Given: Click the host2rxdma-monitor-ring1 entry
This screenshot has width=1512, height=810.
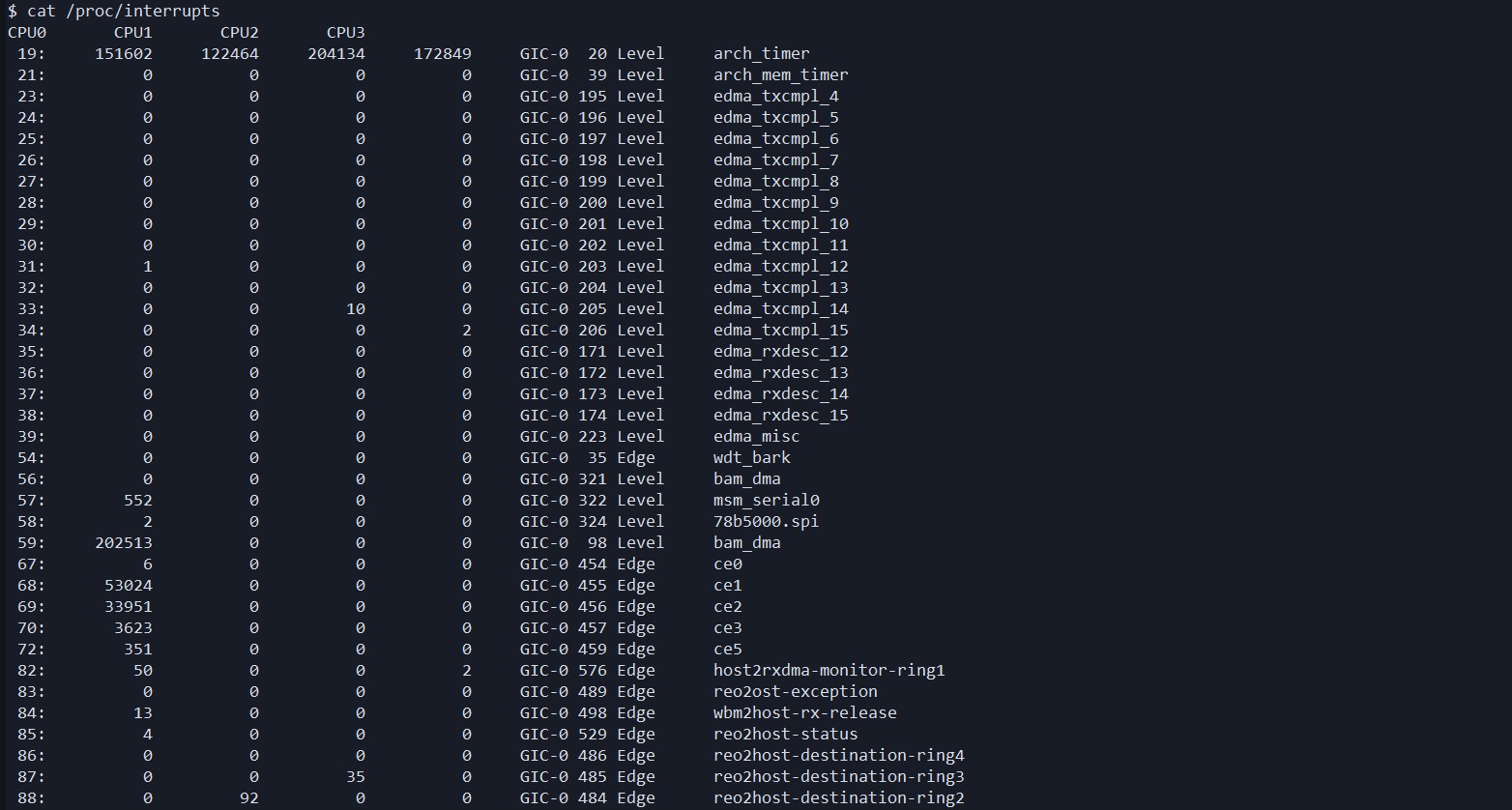Looking at the screenshot, I should click(829, 671).
